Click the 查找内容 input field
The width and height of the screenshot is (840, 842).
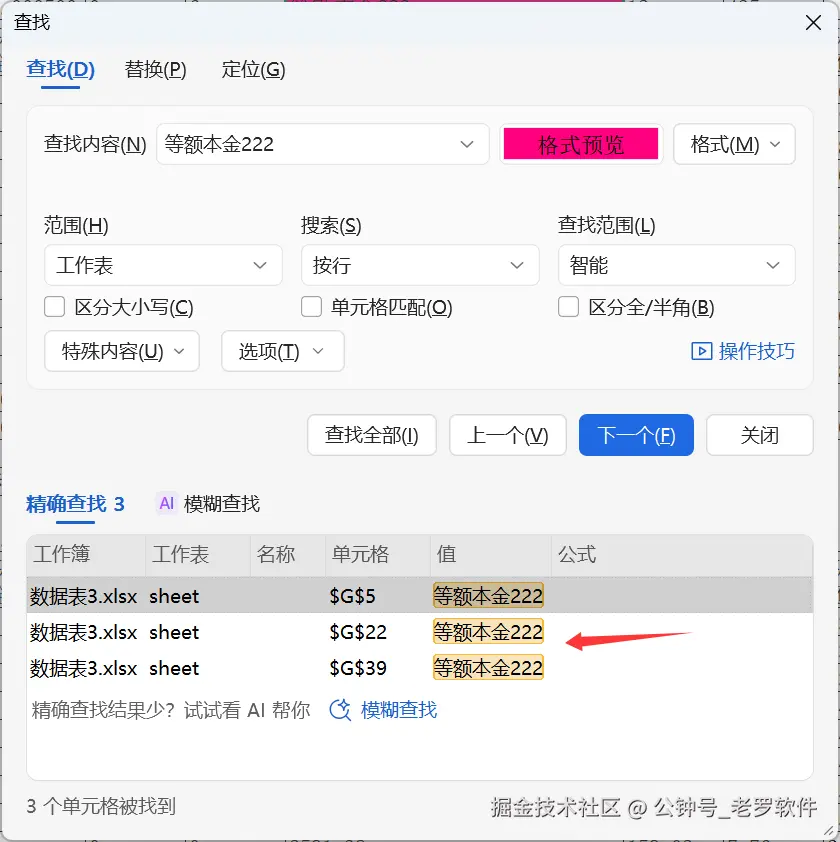(x=322, y=144)
